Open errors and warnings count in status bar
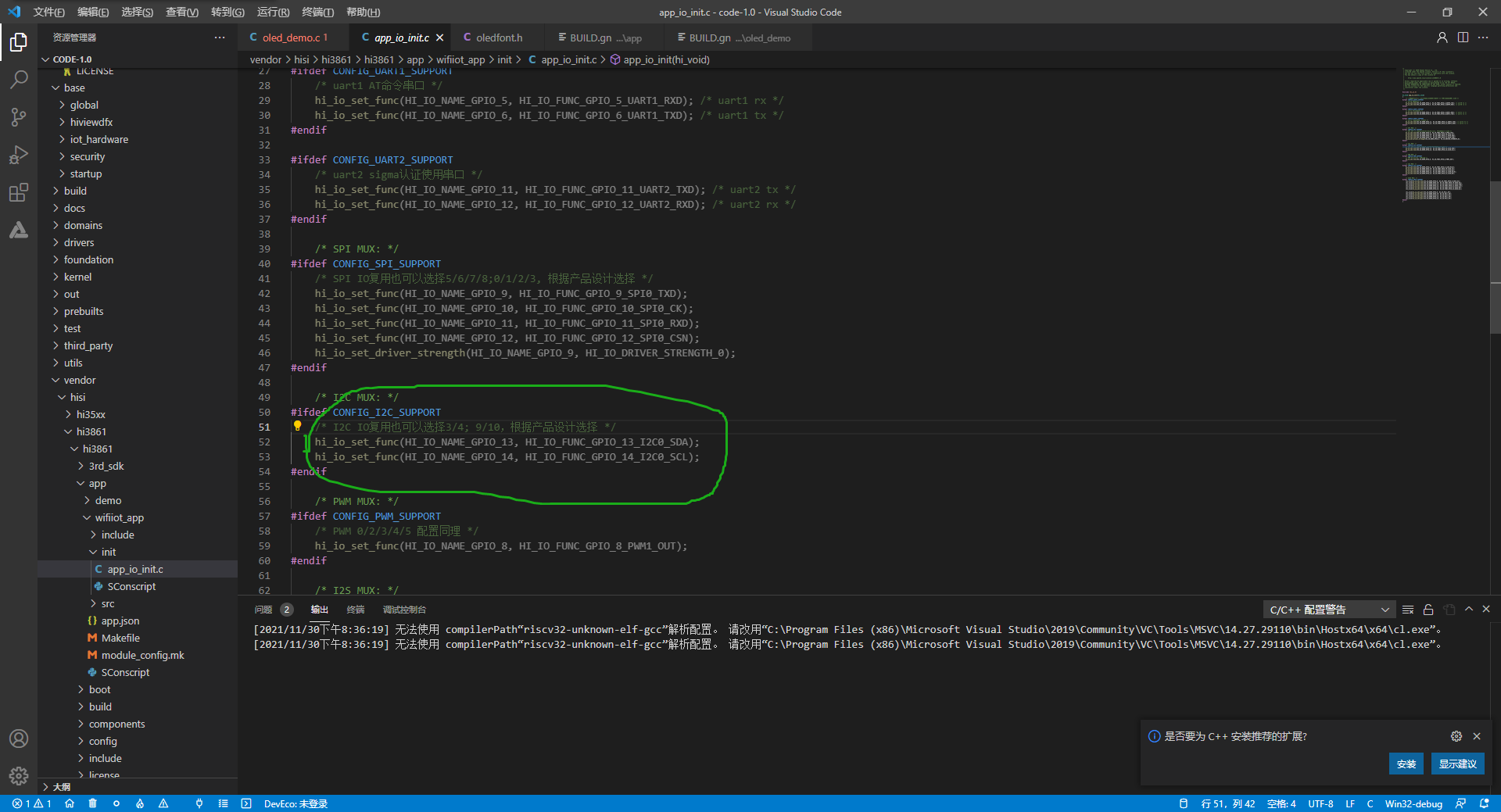This screenshot has width=1501, height=812. pos(32,803)
